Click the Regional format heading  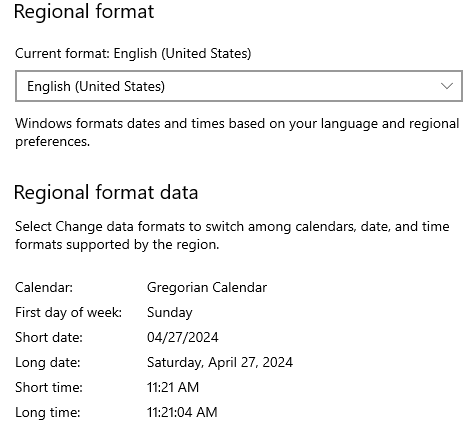tap(84, 12)
